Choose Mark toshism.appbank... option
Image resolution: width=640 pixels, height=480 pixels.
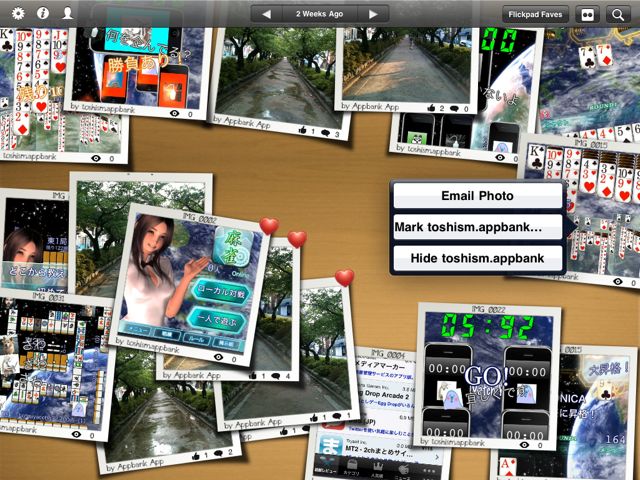pos(477,227)
